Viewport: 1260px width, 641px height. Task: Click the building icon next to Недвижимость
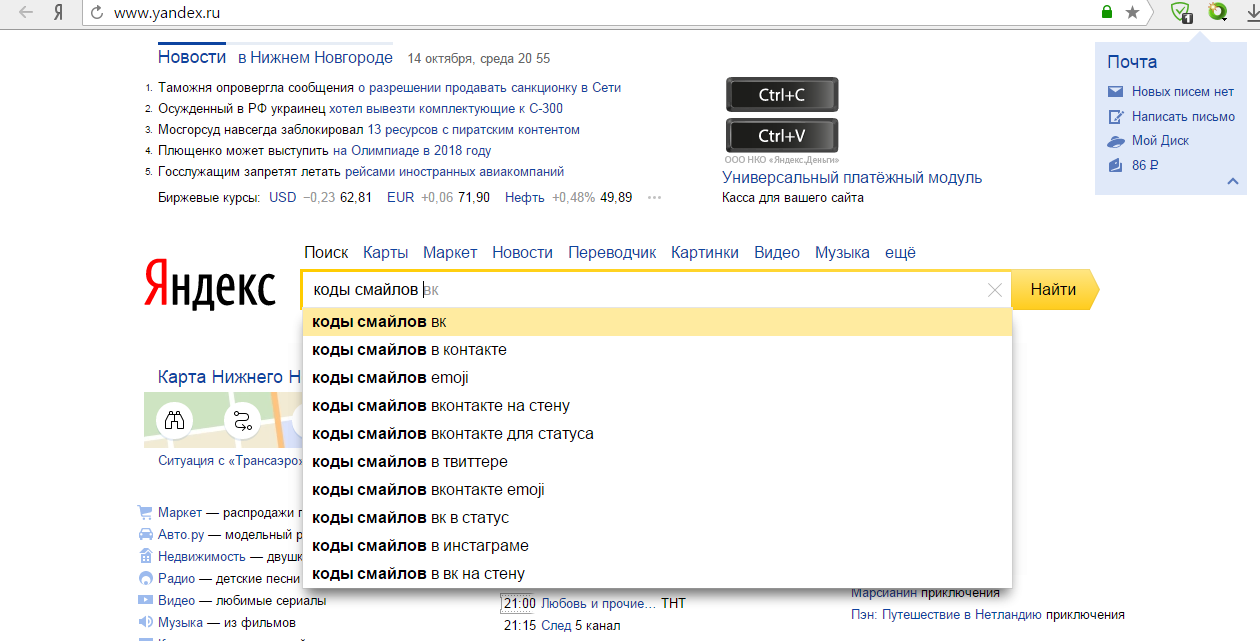[x=146, y=556]
